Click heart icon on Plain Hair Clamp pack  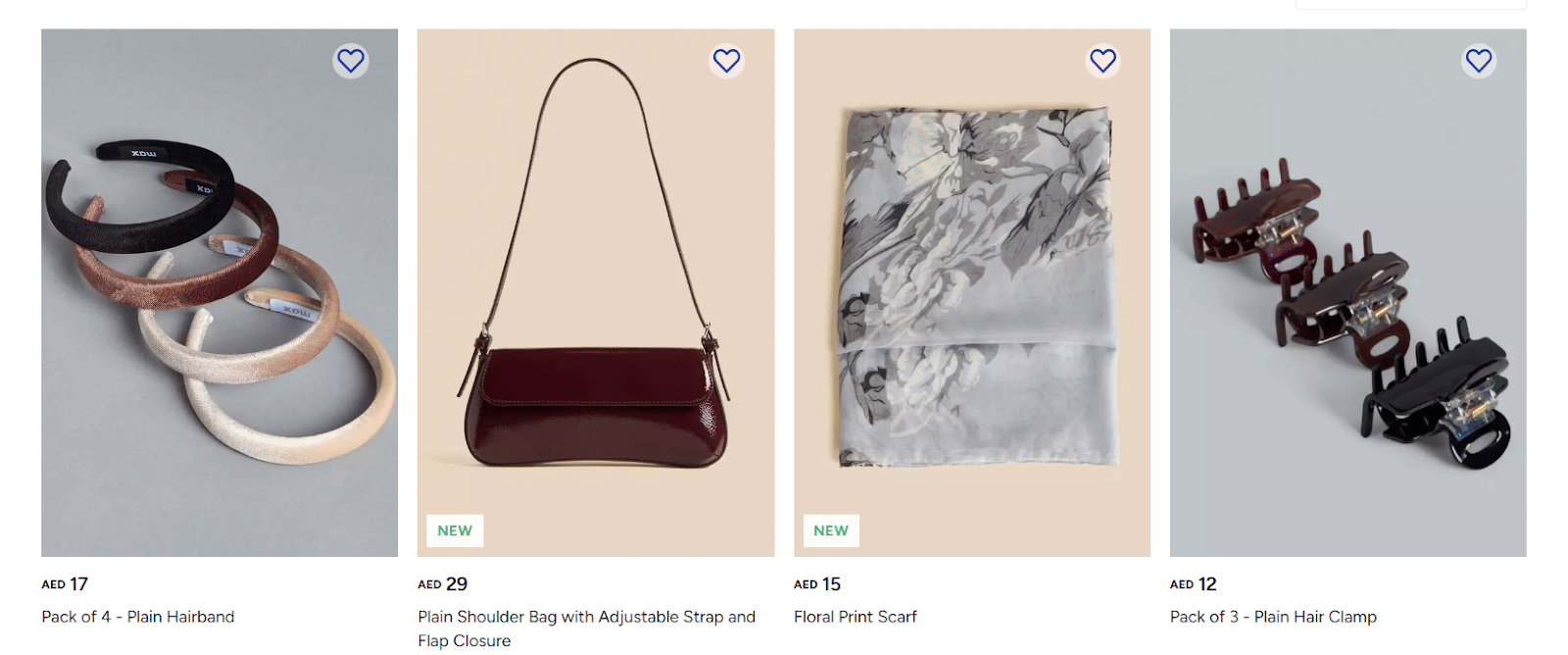tap(1479, 61)
